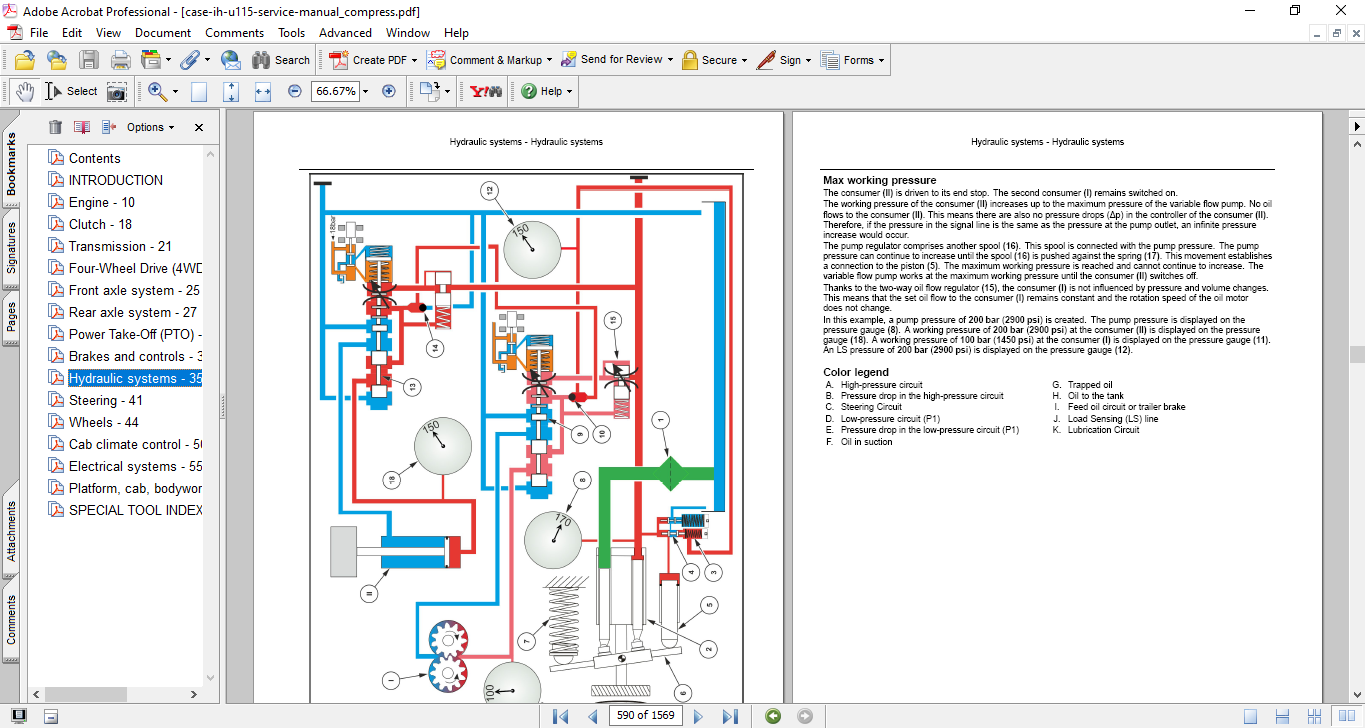Delete bookmark with trash icon

point(55,127)
